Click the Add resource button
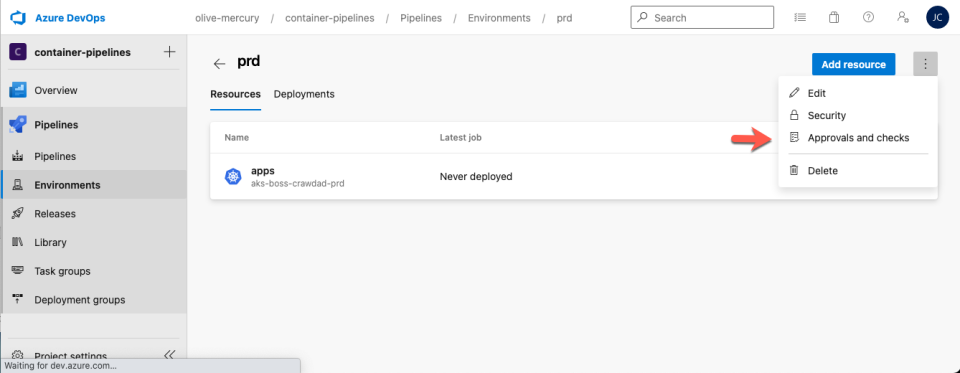 (x=853, y=64)
